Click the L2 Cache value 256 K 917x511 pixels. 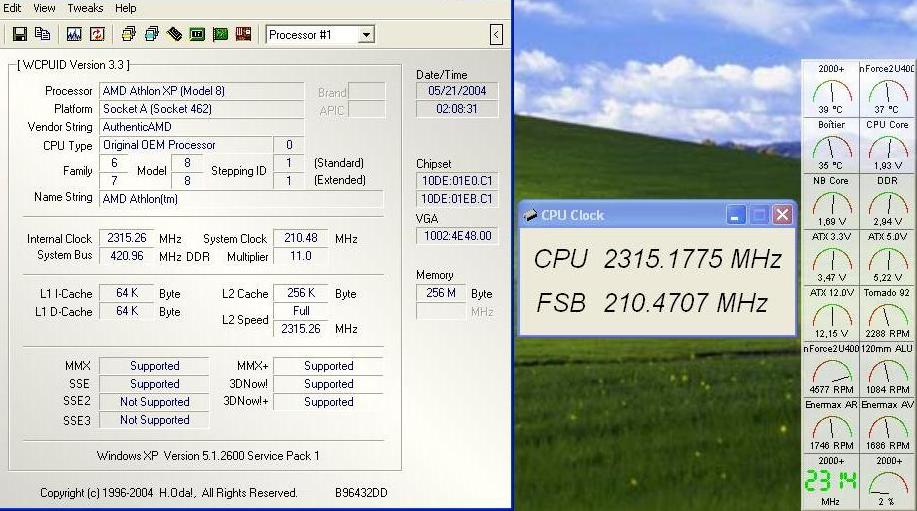click(301, 293)
